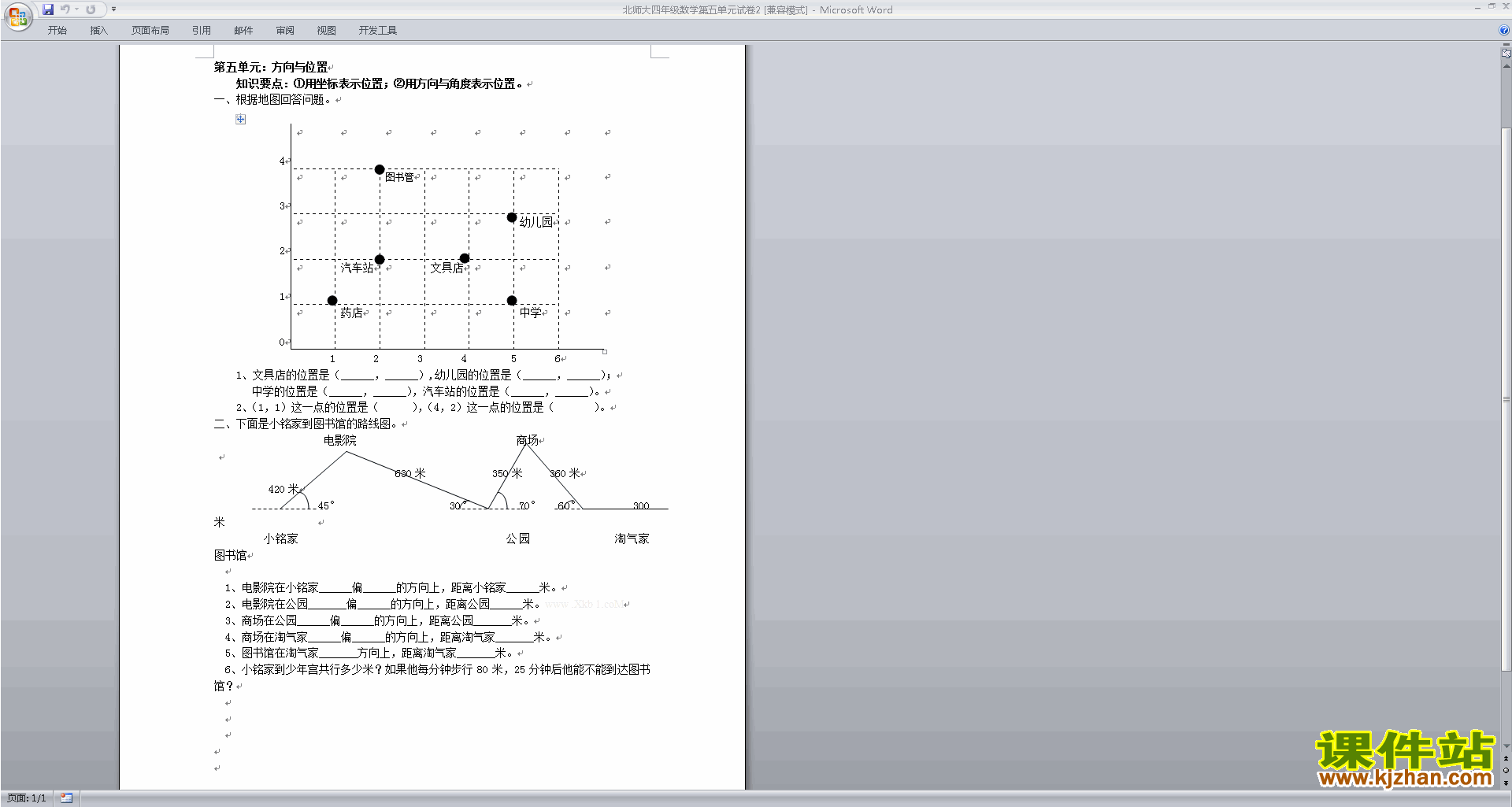Click the 汽车站 label in the grid
Screen dimensions: 1512x807
click(357, 268)
